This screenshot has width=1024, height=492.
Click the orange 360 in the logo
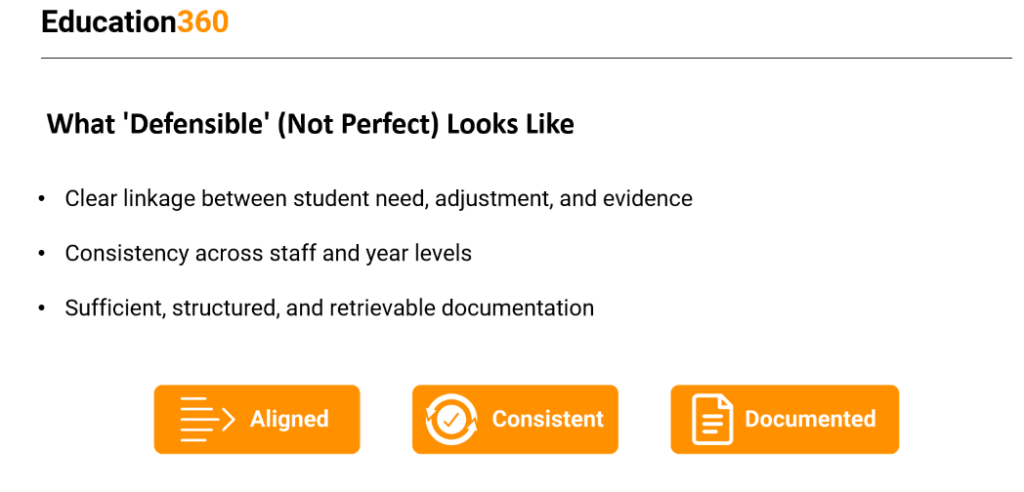coord(203,21)
